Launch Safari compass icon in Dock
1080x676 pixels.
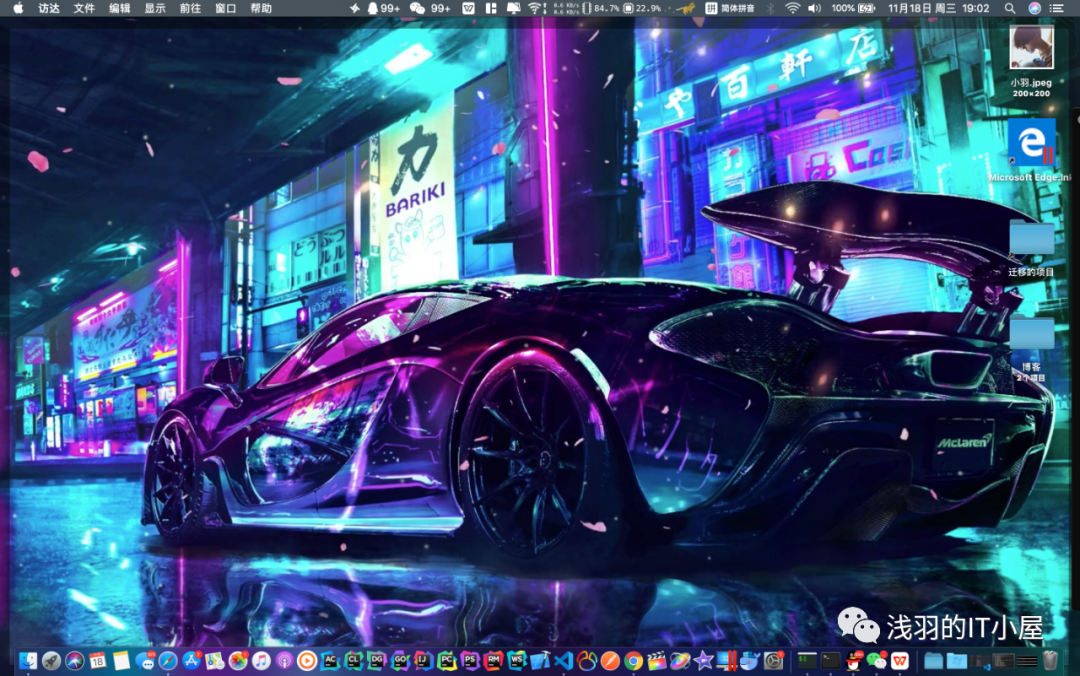(167, 661)
